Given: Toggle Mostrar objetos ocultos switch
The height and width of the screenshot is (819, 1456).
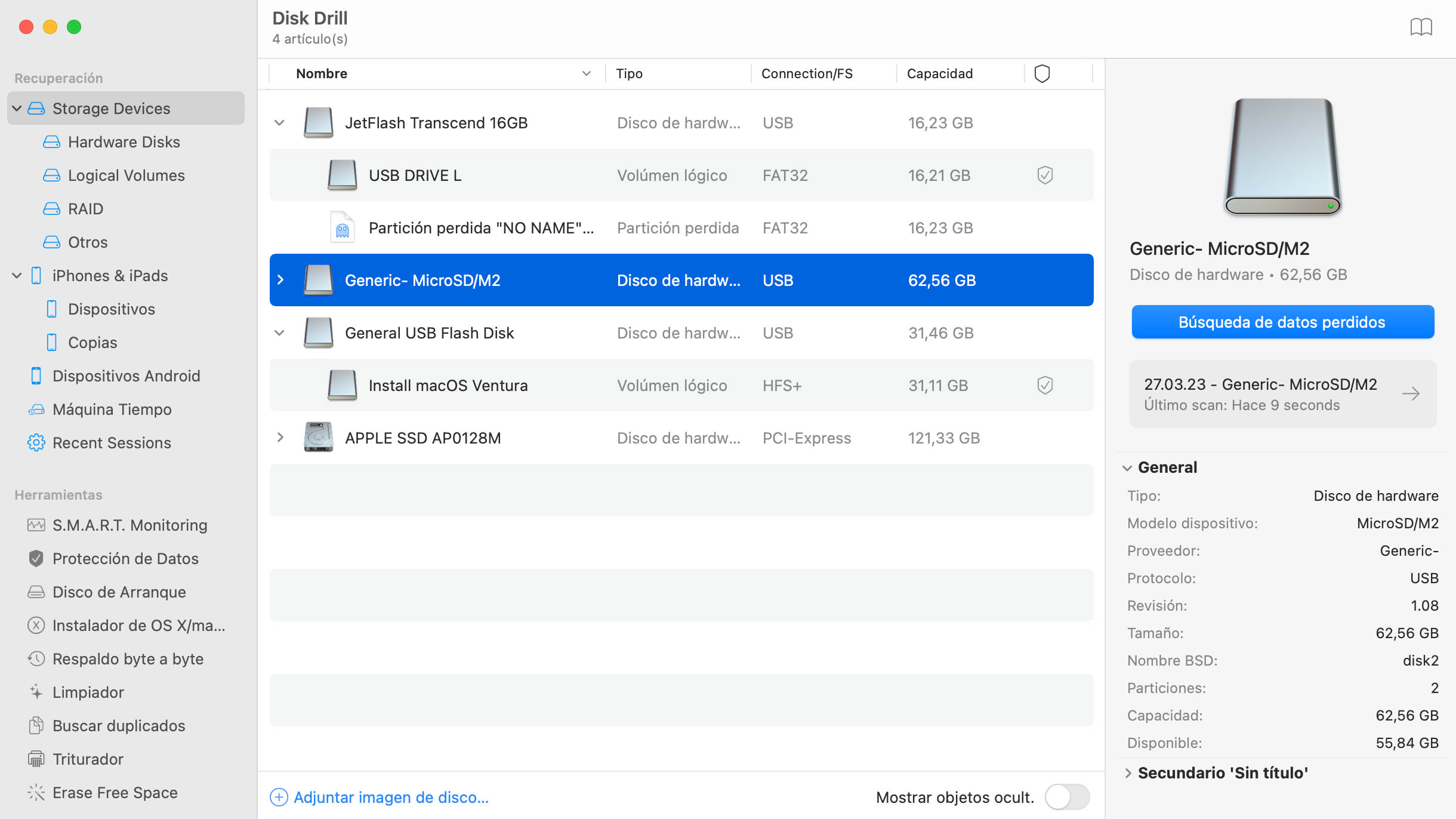Looking at the screenshot, I should 1069,796.
